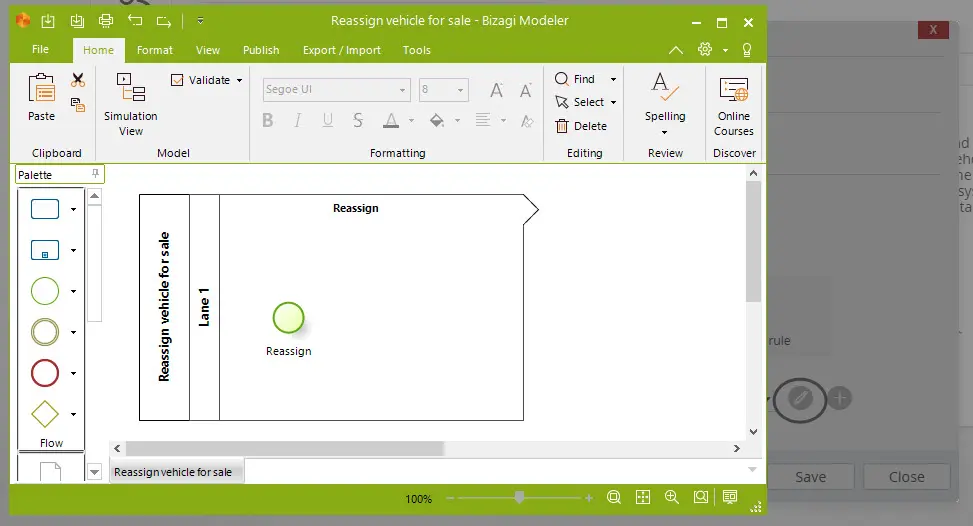Switch to the Export / Import tab
The width and height of the screenshot is (973, 526).
[x=342, y=50]
